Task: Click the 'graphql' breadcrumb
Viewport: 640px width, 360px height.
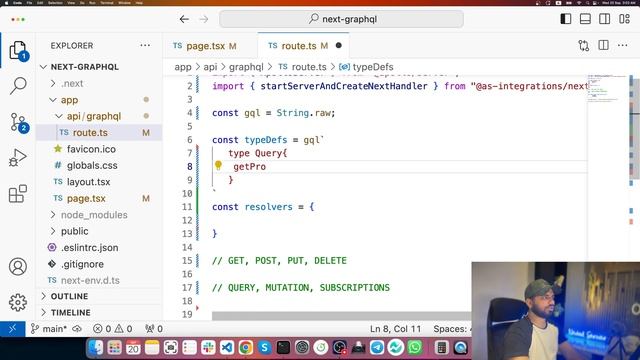Action: [246, 67]
